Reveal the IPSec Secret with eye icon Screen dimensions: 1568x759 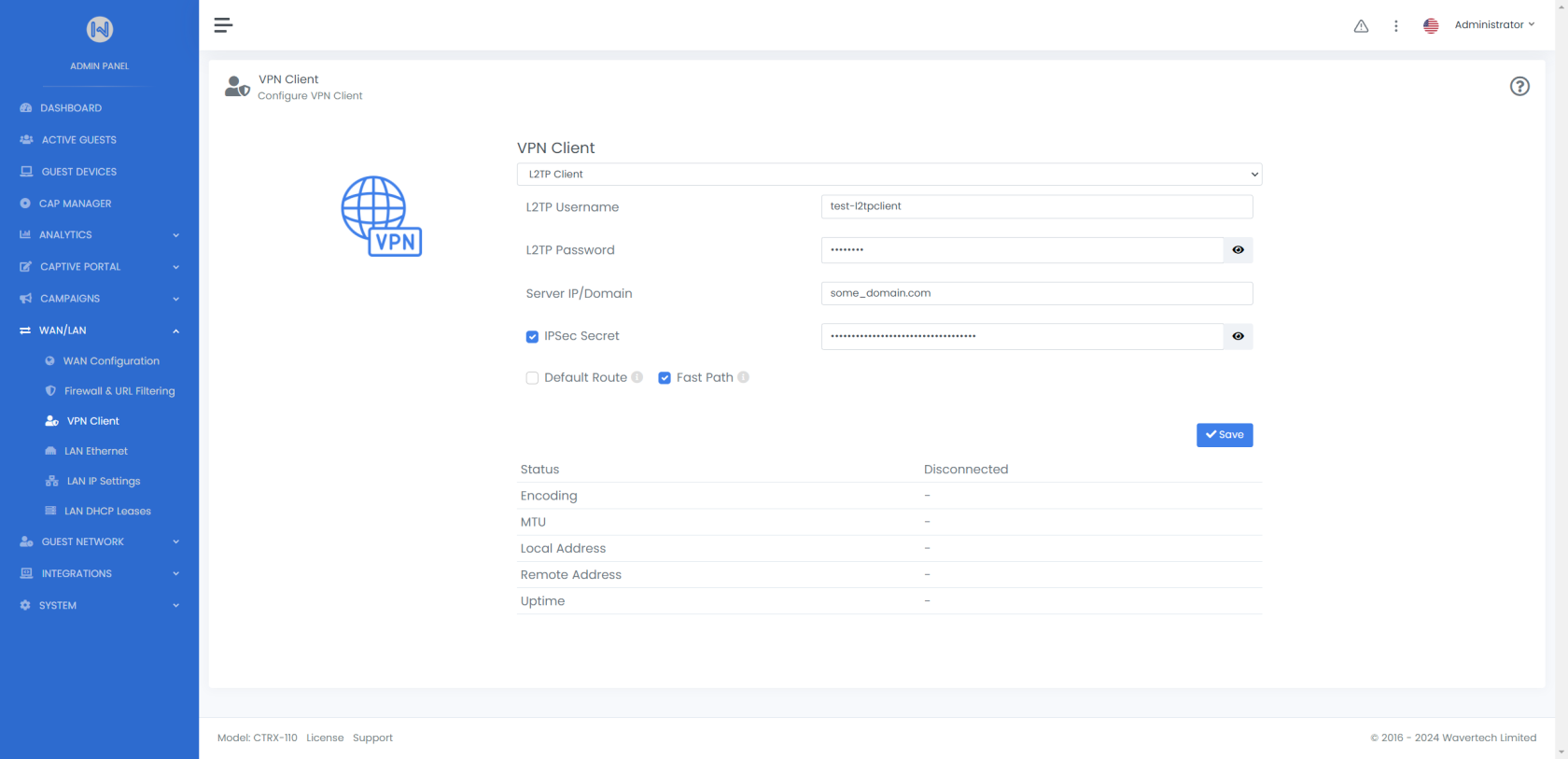[x=1238, y=336]
